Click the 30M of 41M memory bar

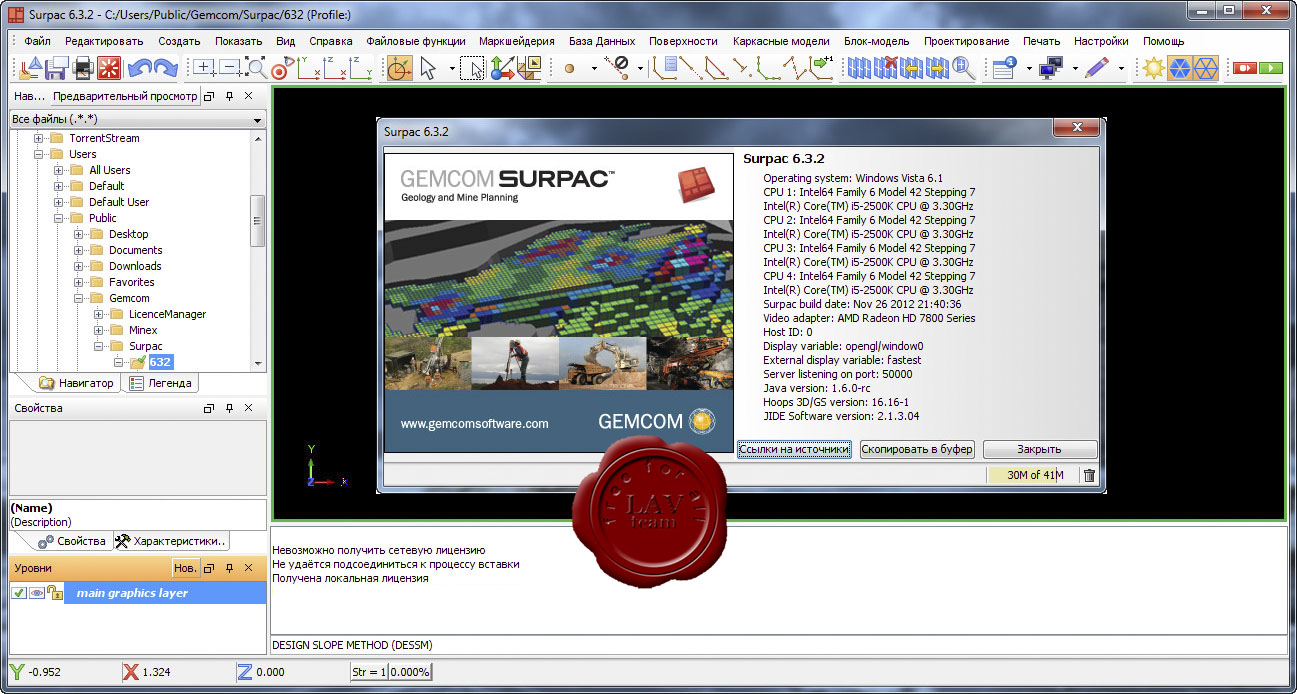click(x=1032, y=476)
